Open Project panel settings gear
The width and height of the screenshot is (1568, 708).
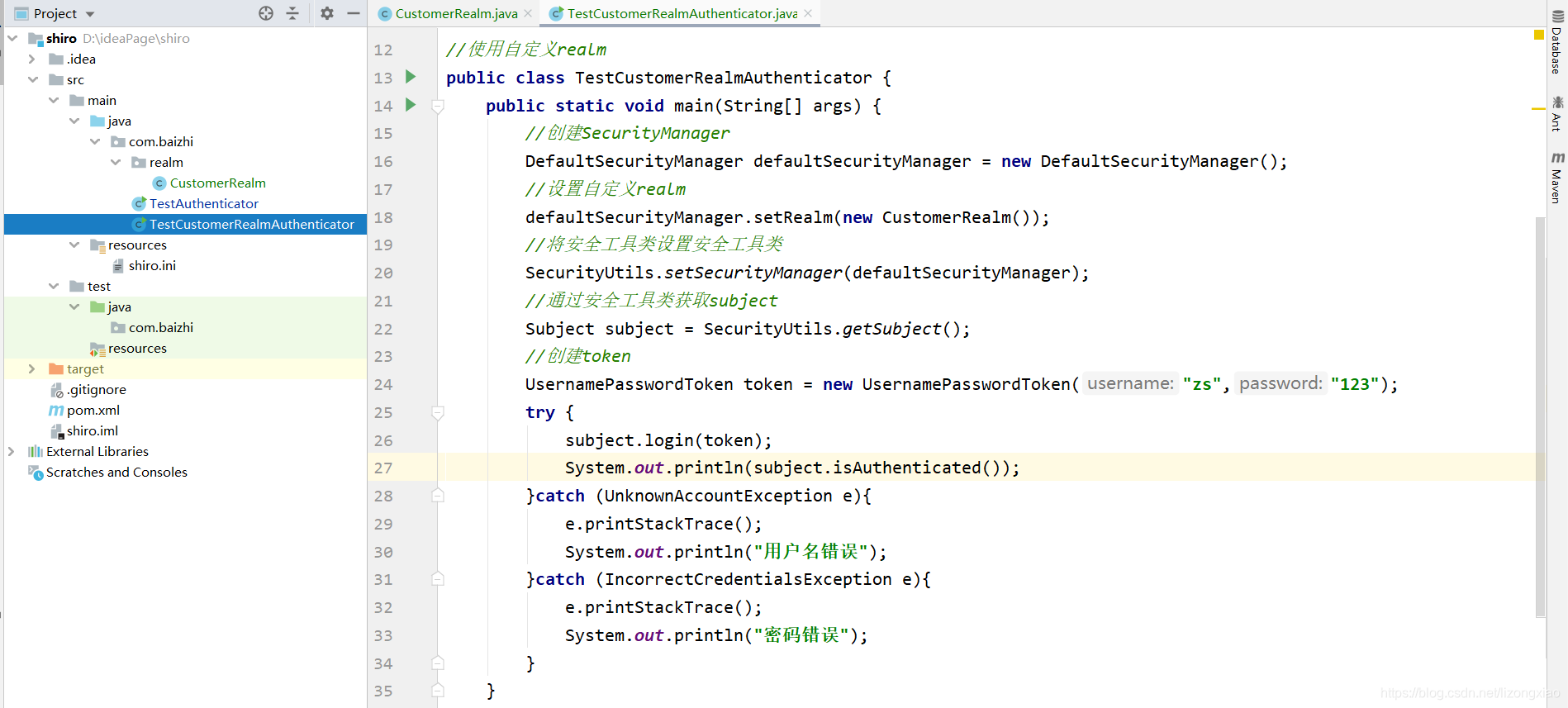327,13
